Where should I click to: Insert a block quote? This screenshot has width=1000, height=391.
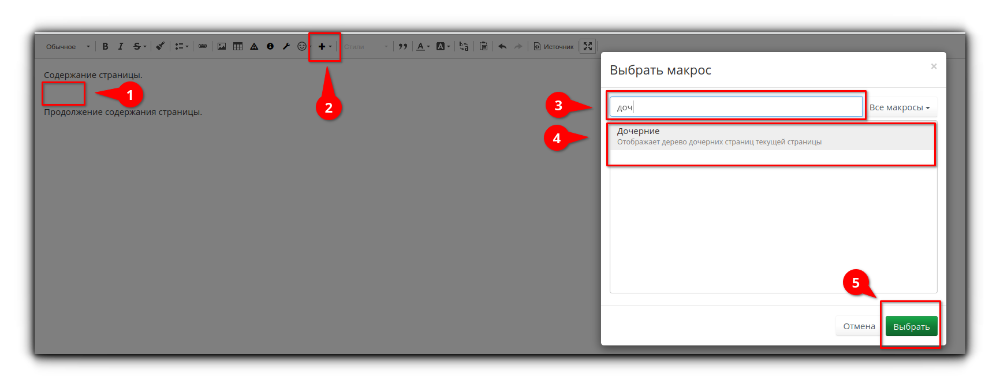[402, 47]
